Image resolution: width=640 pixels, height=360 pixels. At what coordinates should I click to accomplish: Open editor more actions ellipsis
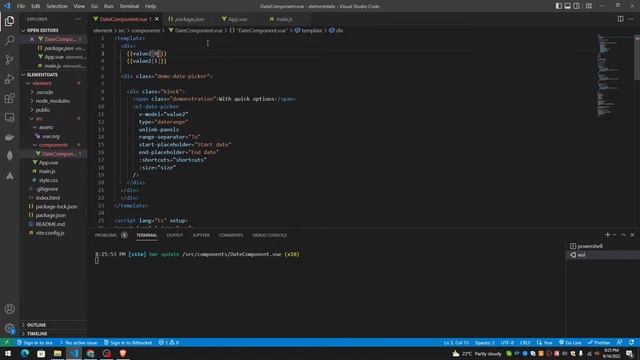631,19
